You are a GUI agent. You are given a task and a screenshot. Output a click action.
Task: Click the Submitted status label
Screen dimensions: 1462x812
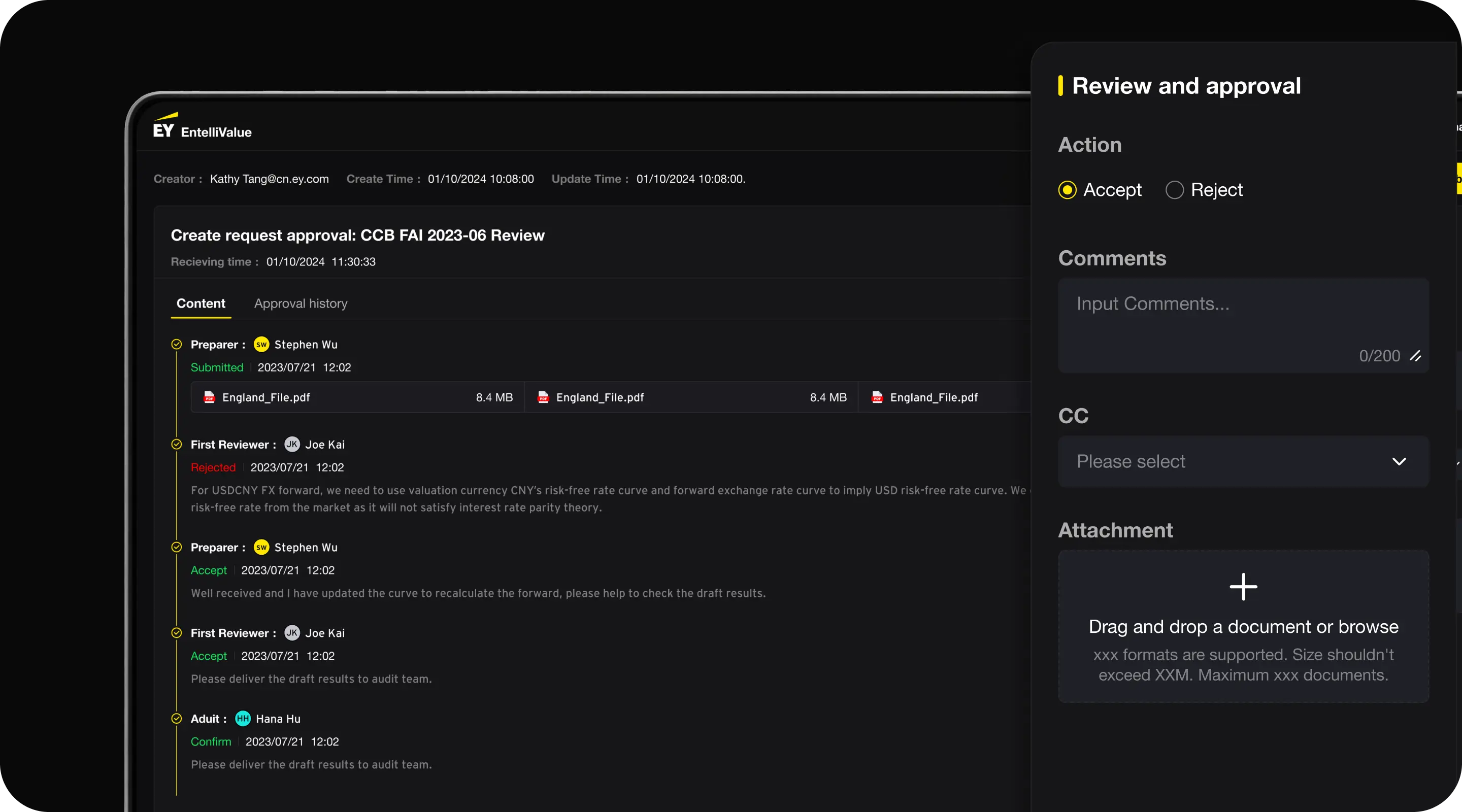pyautogui.click(x=217, y=367)
